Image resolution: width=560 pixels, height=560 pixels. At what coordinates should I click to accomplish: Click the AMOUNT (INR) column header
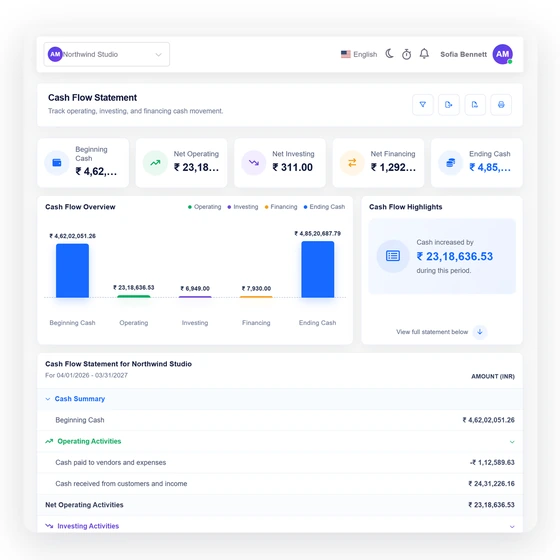pyautogui.click(x=493, y=376)
